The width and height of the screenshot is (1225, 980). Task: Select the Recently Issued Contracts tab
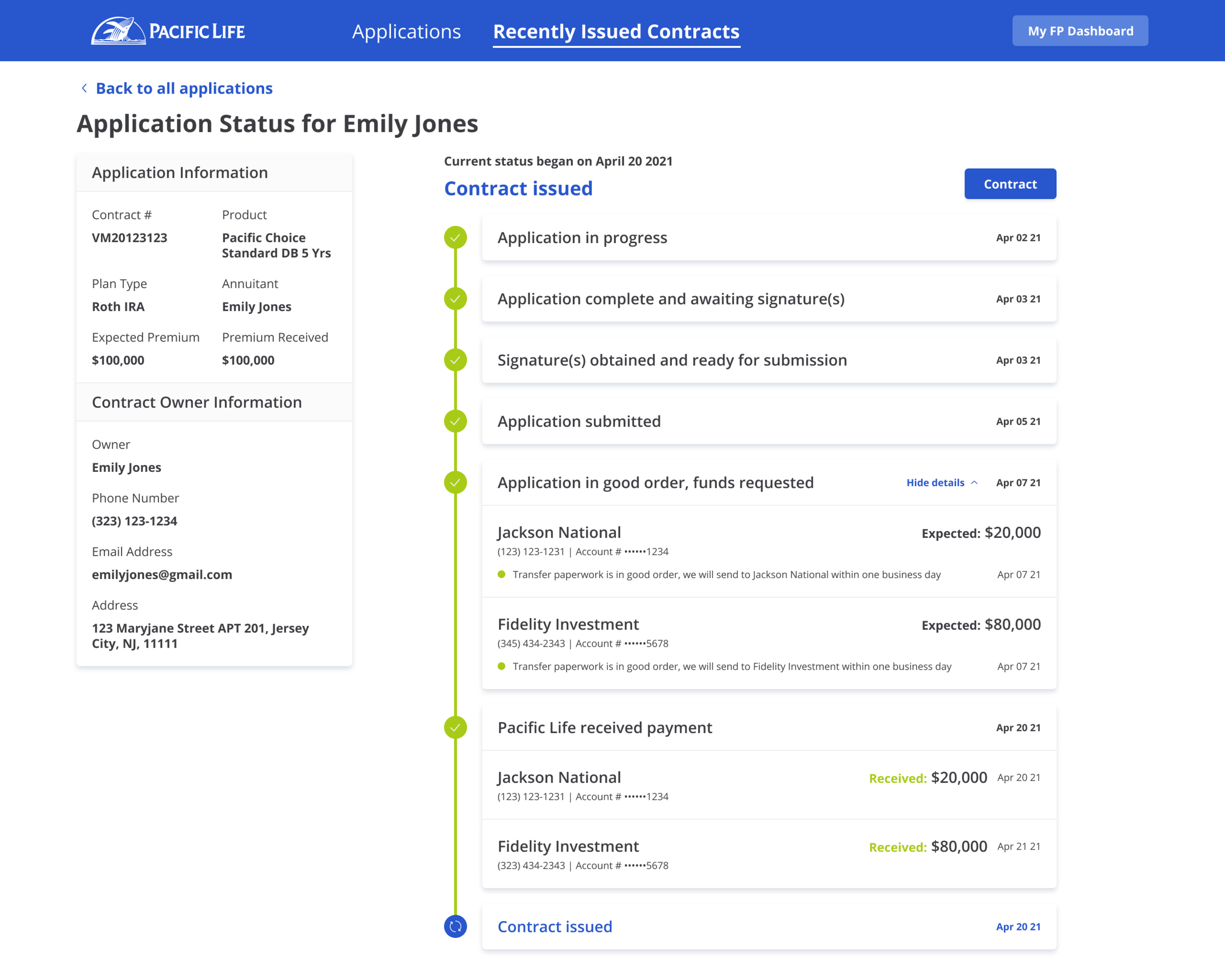(x=616, y=31)
